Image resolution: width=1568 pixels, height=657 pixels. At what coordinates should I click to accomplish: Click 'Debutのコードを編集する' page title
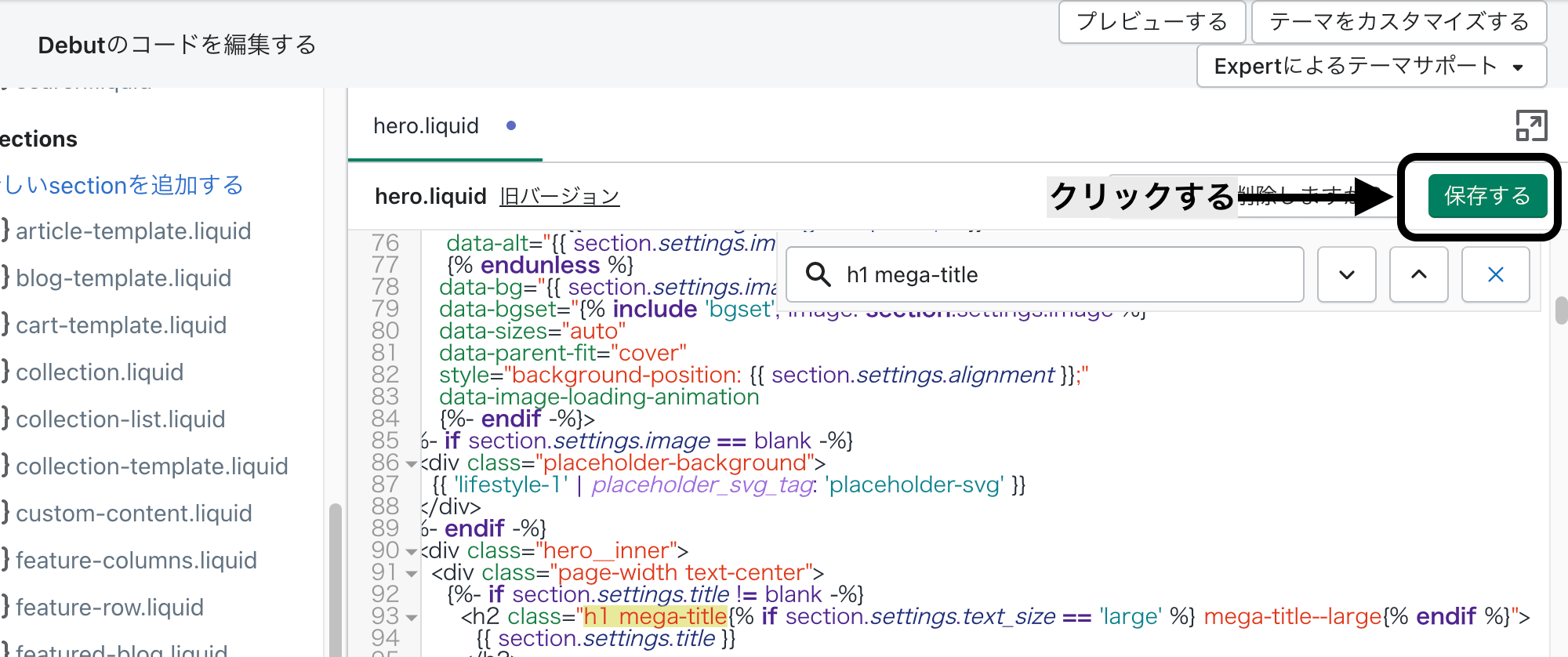pos(177,45)
